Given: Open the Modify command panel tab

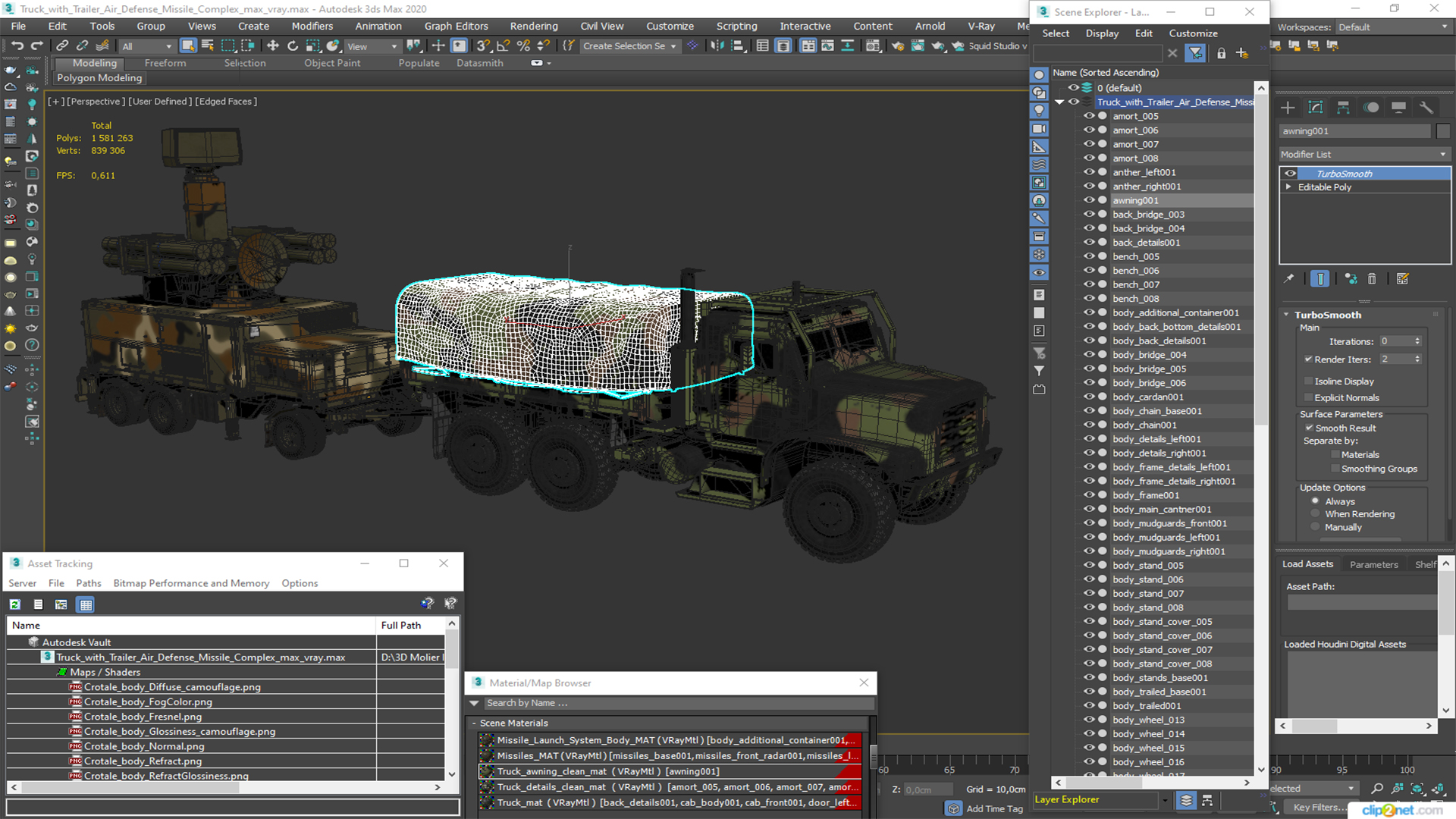Looking at the screenshot, I should click(x=1316, y=108).
